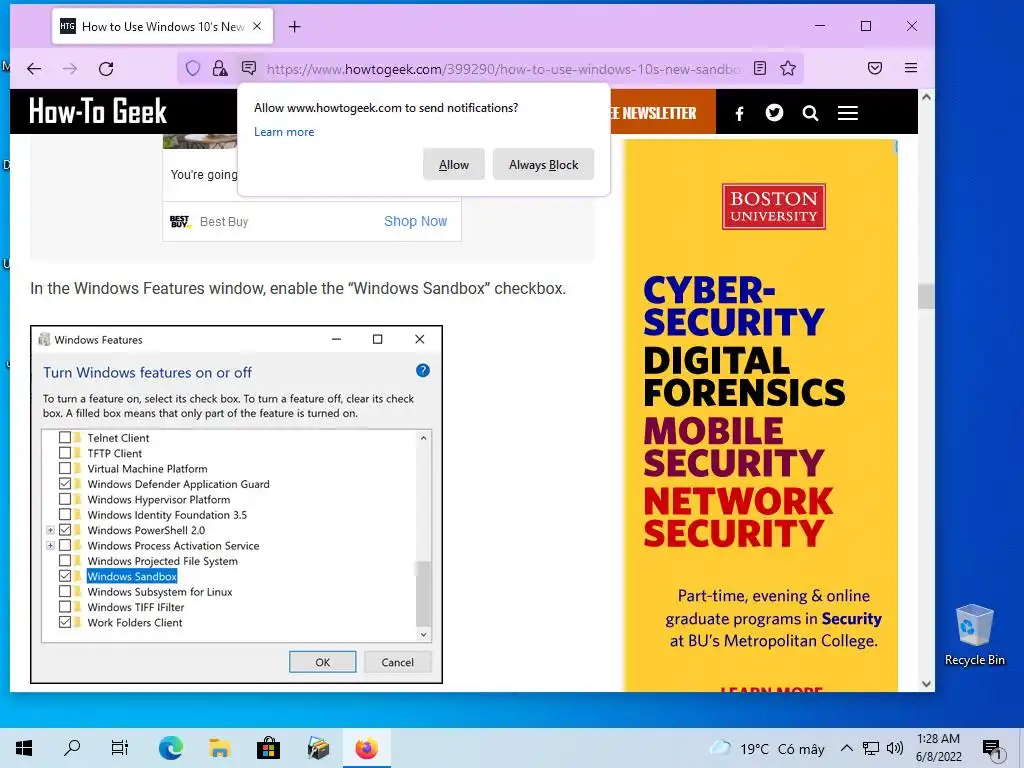Select Windows Projected File System row
Image resolution: width=1024 pixels, height=768 pixels.
point(163,561)
